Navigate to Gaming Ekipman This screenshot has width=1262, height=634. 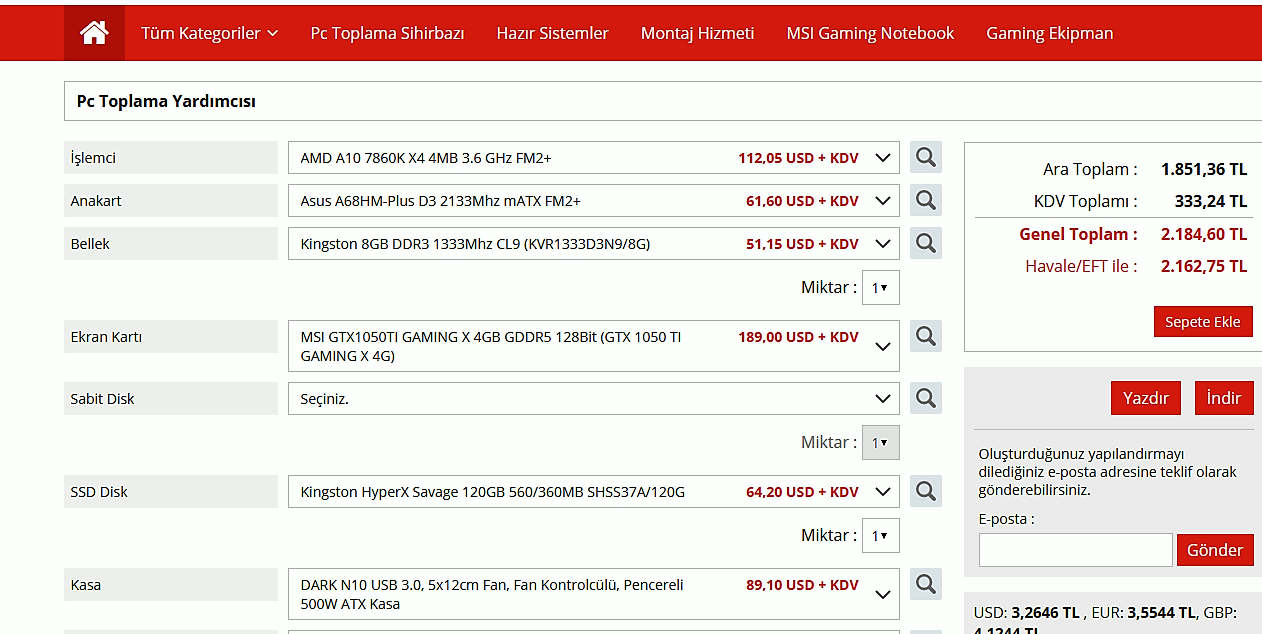1050,33
